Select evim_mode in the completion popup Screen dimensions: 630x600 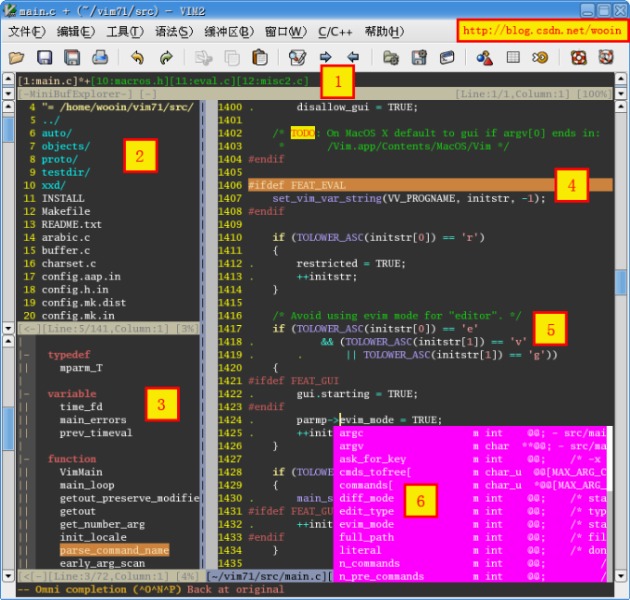[366, 524]
